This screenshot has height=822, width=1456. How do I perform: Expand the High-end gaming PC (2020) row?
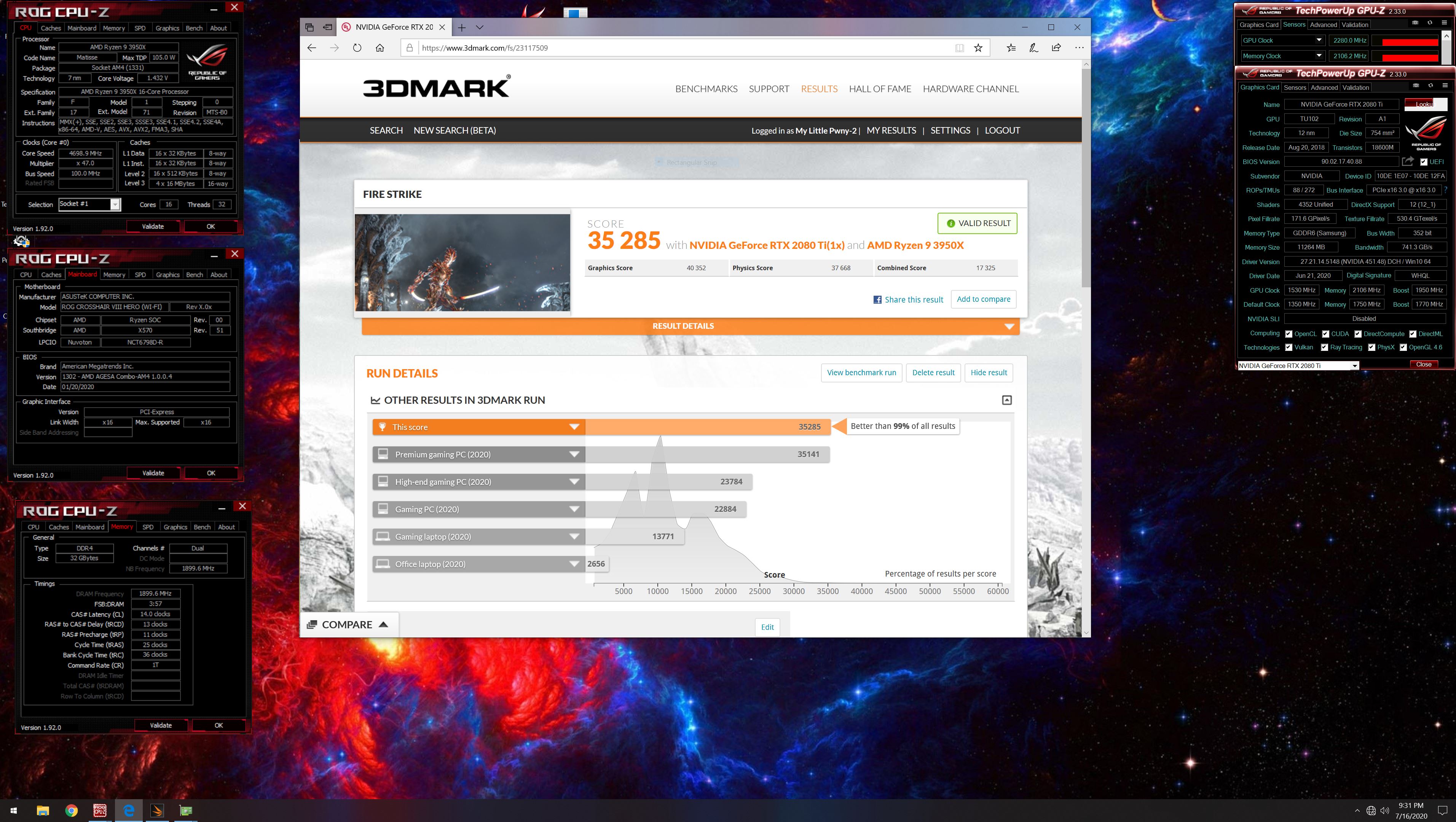(574, 482)
